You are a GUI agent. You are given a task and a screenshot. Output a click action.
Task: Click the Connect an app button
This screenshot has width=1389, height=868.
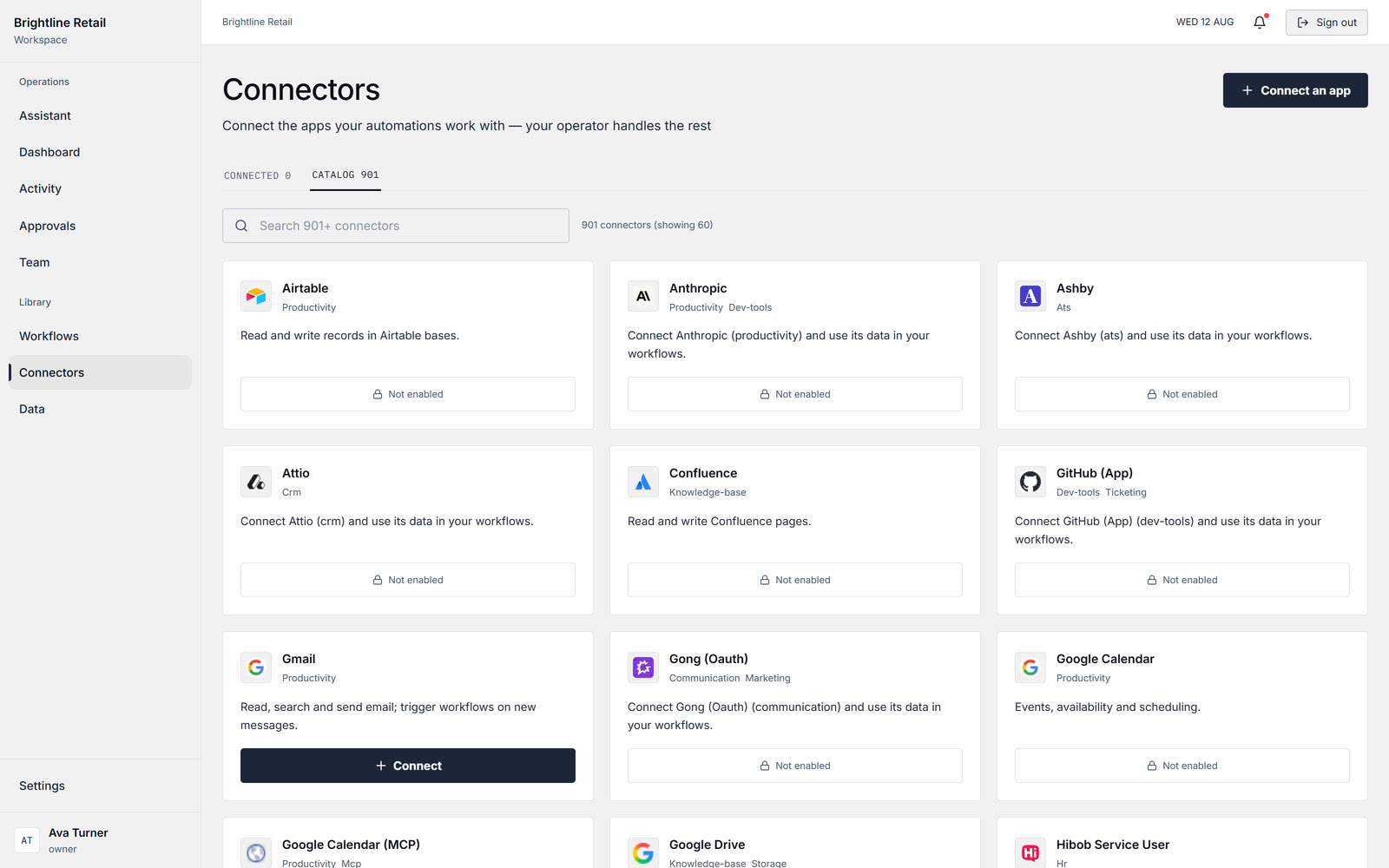tap(1295, 90)
